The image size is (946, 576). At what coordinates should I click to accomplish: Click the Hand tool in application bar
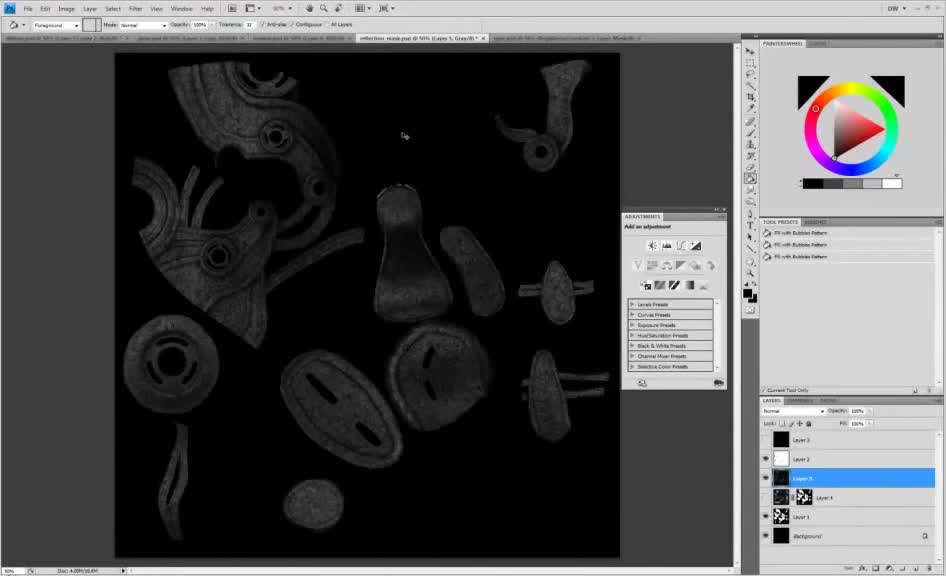click(309, 8)
